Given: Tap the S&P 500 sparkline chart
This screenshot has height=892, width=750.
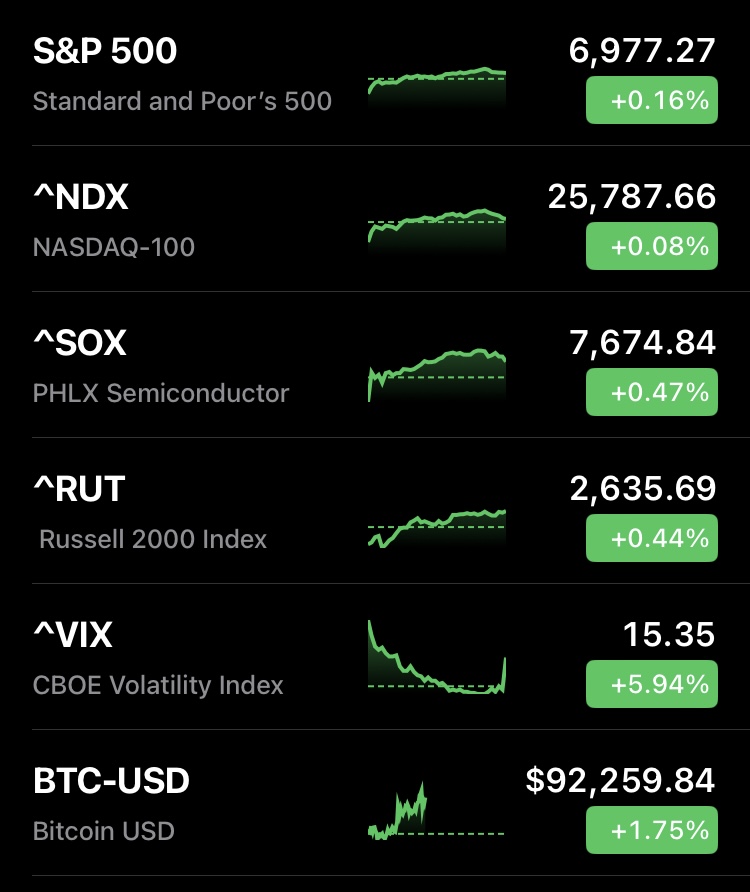Looking at the screenshot, I should pyautogui.click(x=437, y=85).
